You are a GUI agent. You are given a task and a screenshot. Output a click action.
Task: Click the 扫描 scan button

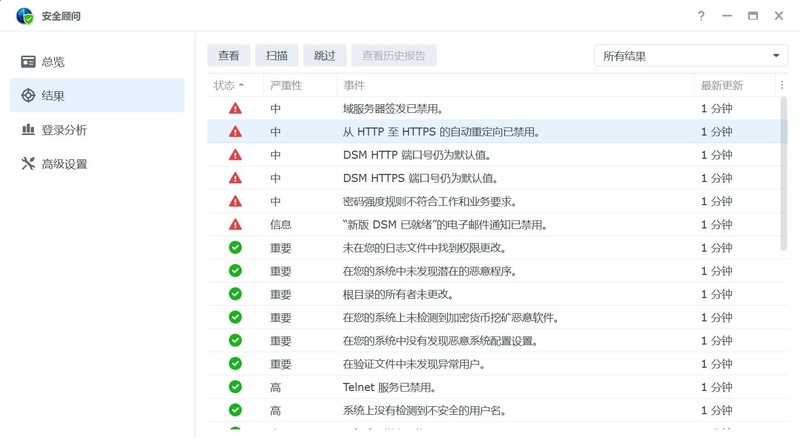point(277,55)
